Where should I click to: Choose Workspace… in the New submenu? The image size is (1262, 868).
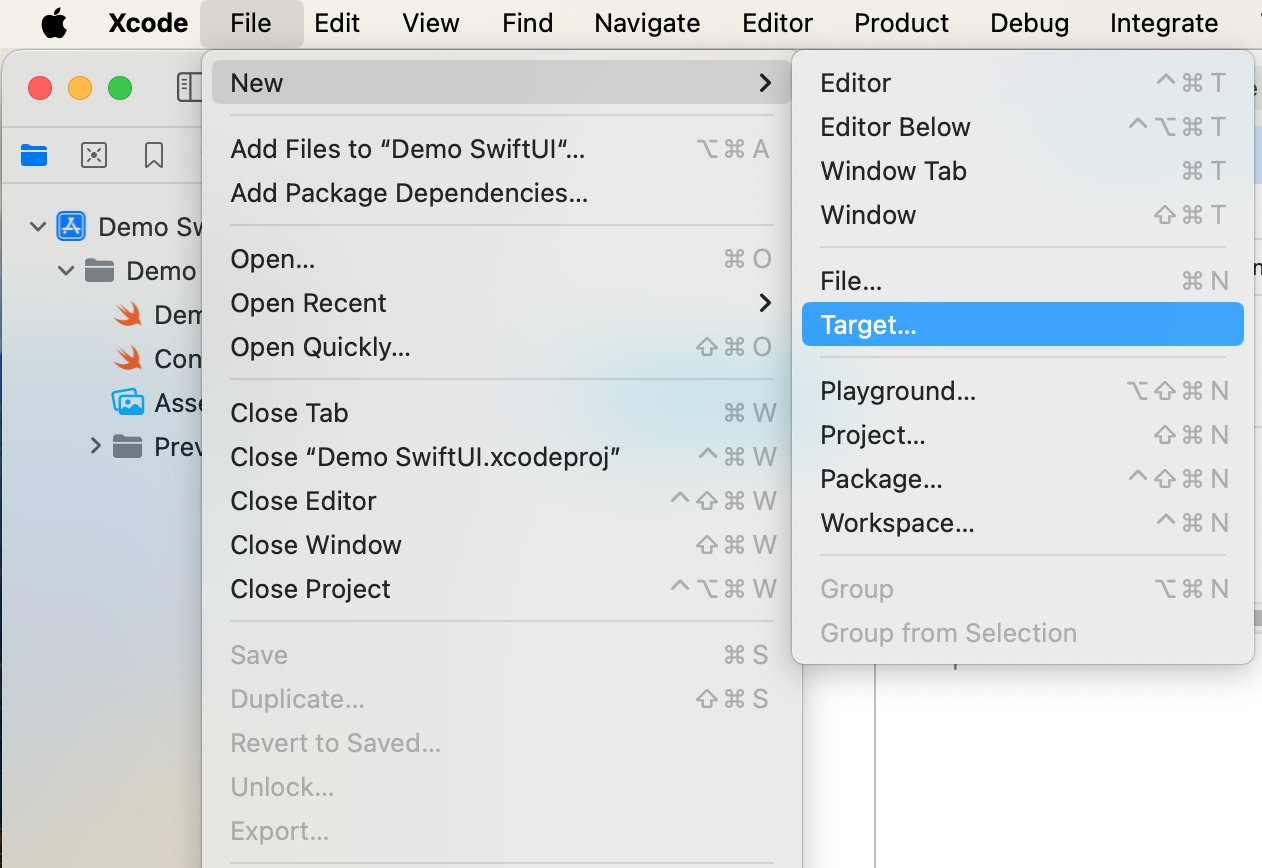(x=1023, y=523)
